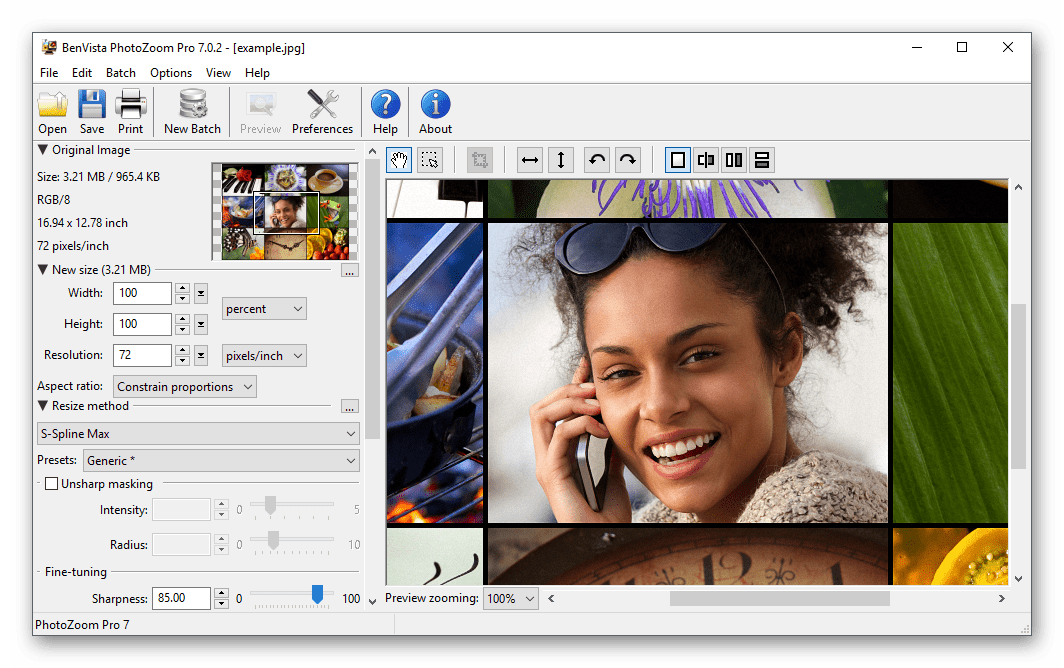Click the 'Size: 3.21 MB / 965.4 KB' text
Image resolution: width=1064 pixels, height=668 pixels.
click(x=98, y=177)
